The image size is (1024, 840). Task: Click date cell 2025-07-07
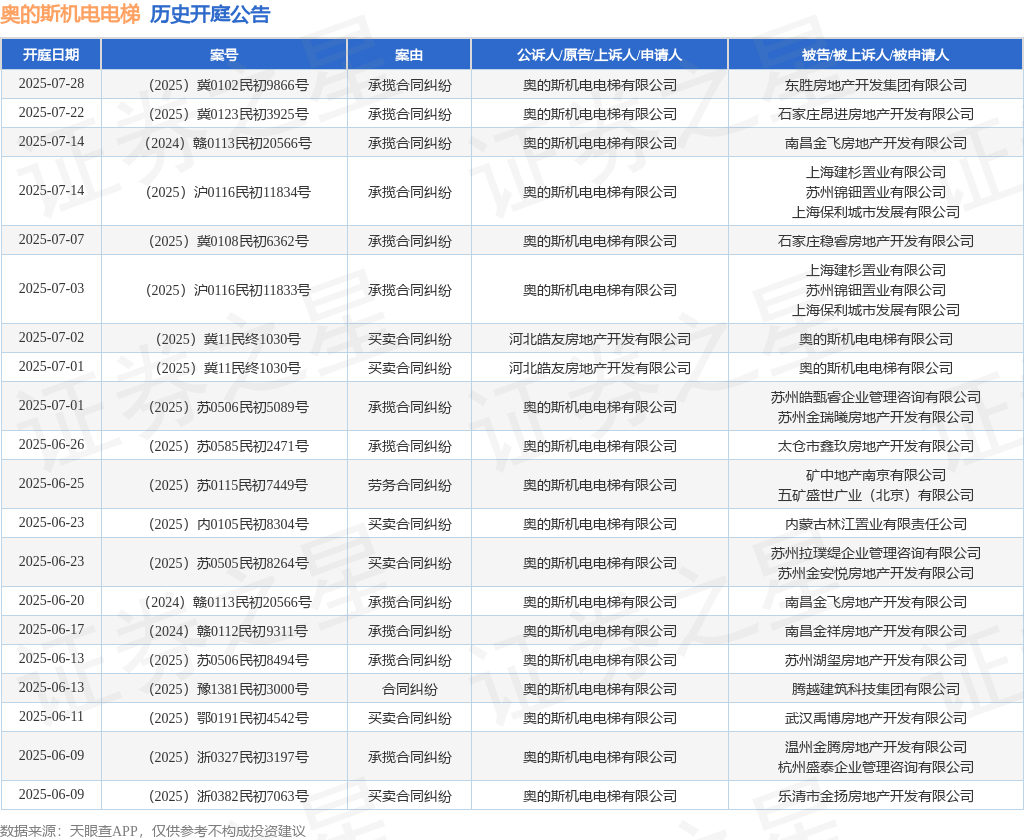tap(51, 240)
